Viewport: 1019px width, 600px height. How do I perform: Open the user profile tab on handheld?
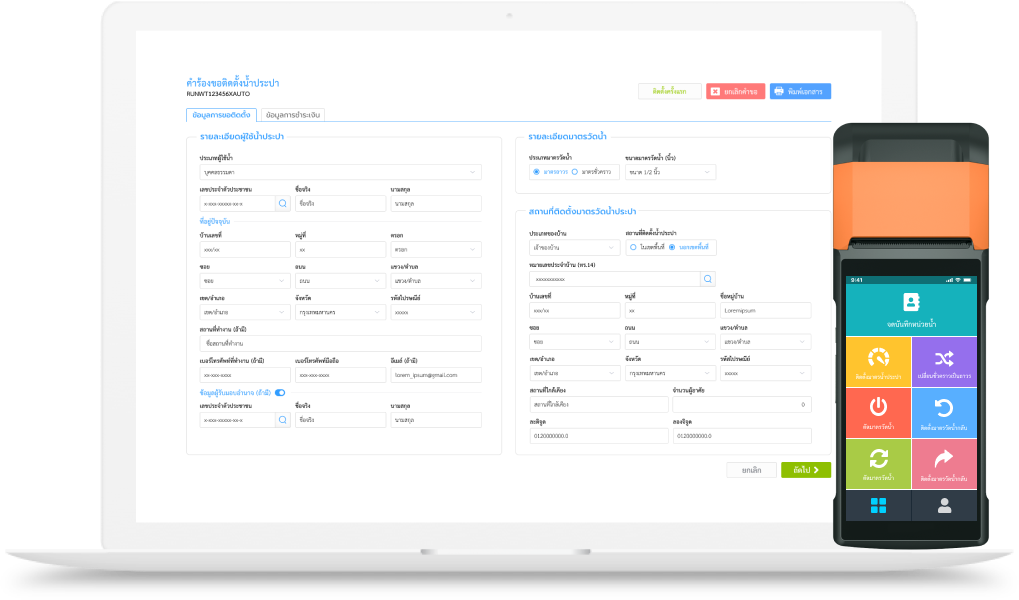(943, 505)
